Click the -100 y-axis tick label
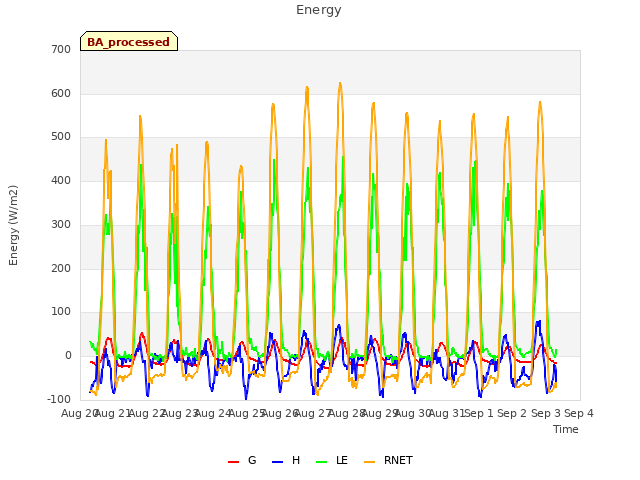The image size is (640, 480). coord(59,400)
